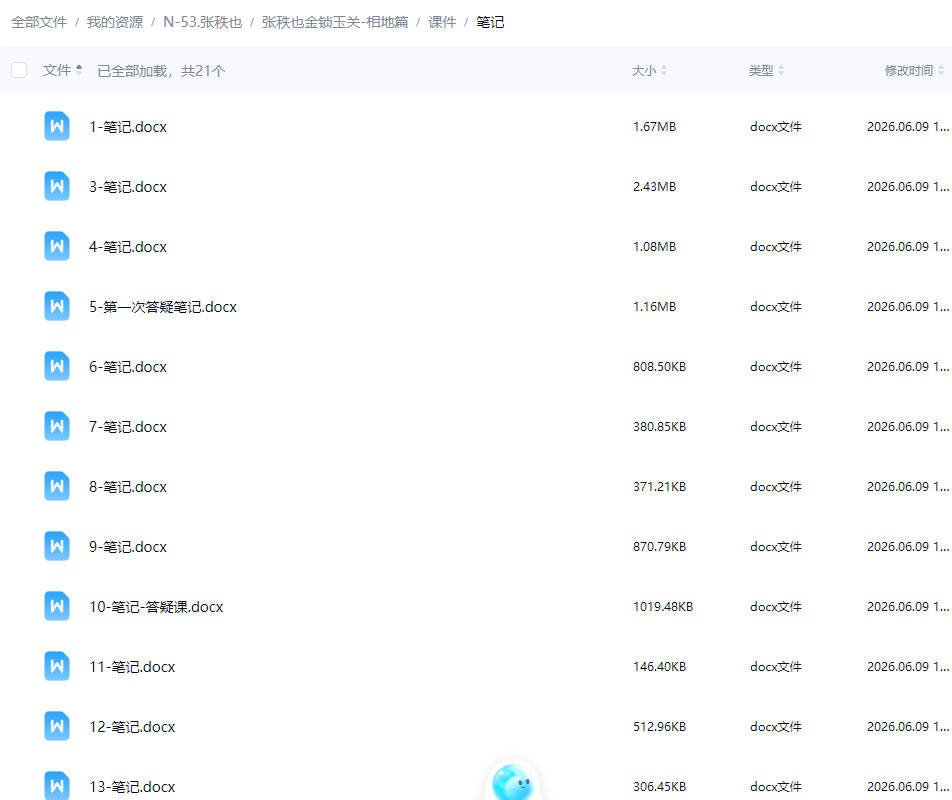This screenshot has width=952, height=800.
Task: Click the 380.85KB size cell
Action: point(659,427)
